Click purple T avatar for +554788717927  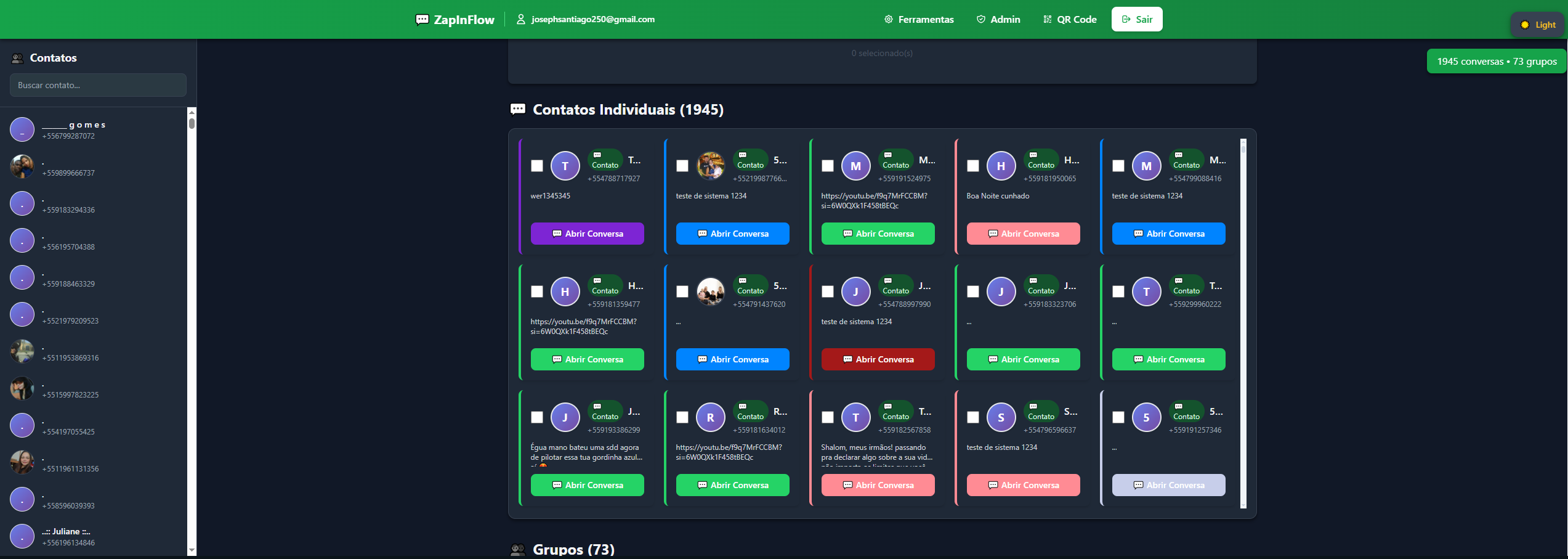(x=565, y=166)
